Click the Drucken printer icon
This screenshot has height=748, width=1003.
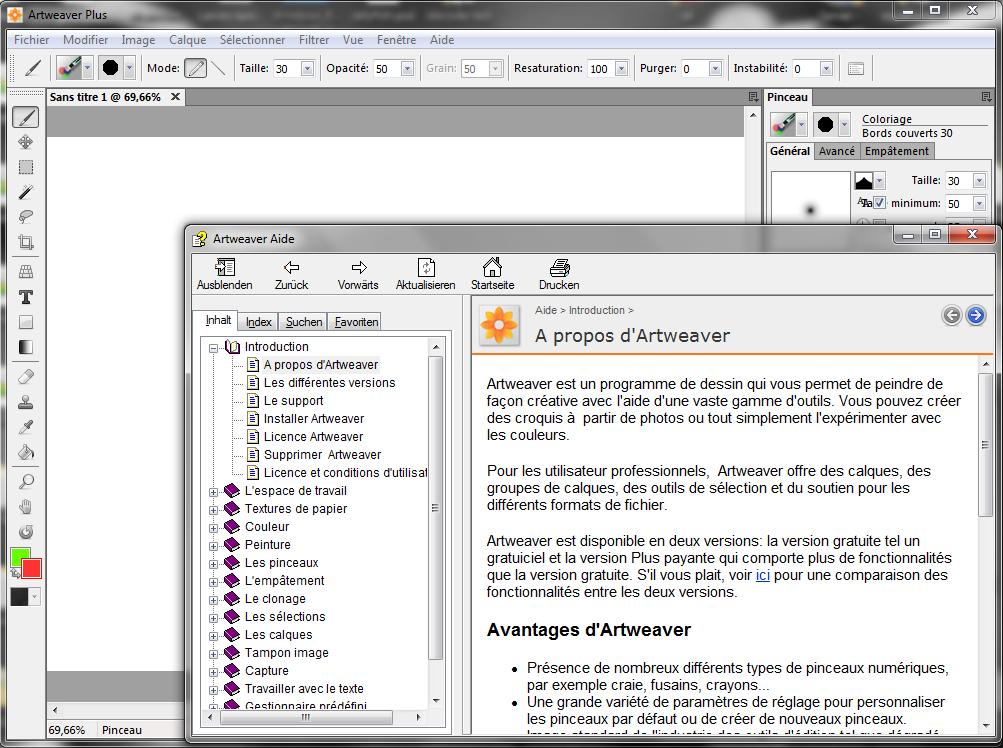[559, 268]
